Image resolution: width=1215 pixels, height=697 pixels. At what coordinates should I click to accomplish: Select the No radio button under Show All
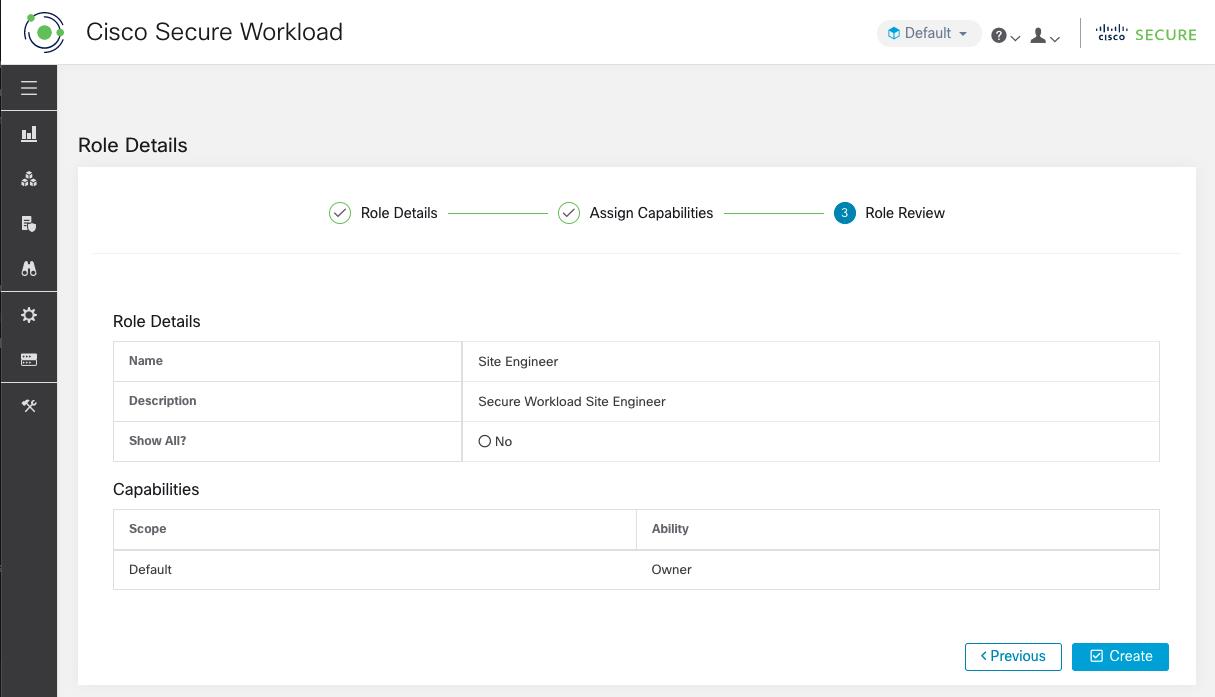484,441
